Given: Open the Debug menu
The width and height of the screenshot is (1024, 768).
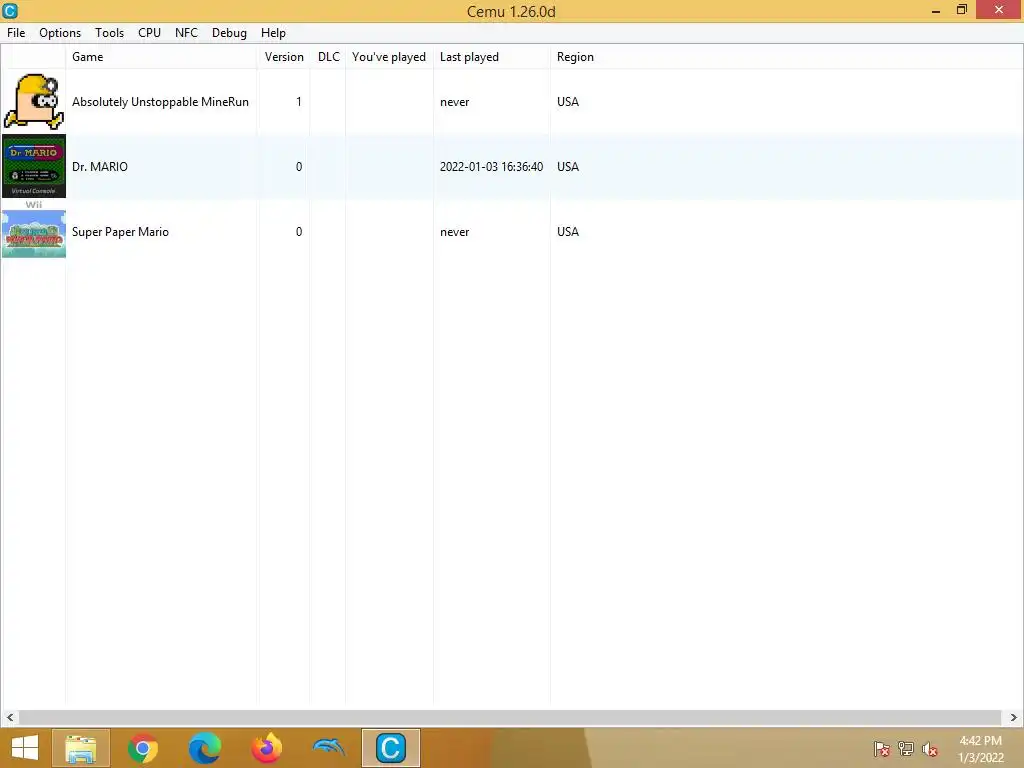Looking at the screenshot, I should pos(229,33).
